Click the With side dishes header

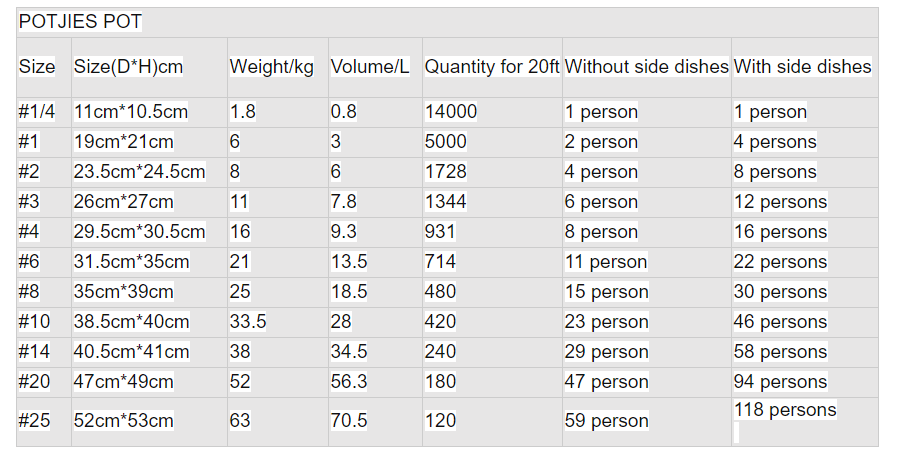[x=802, y=67]
